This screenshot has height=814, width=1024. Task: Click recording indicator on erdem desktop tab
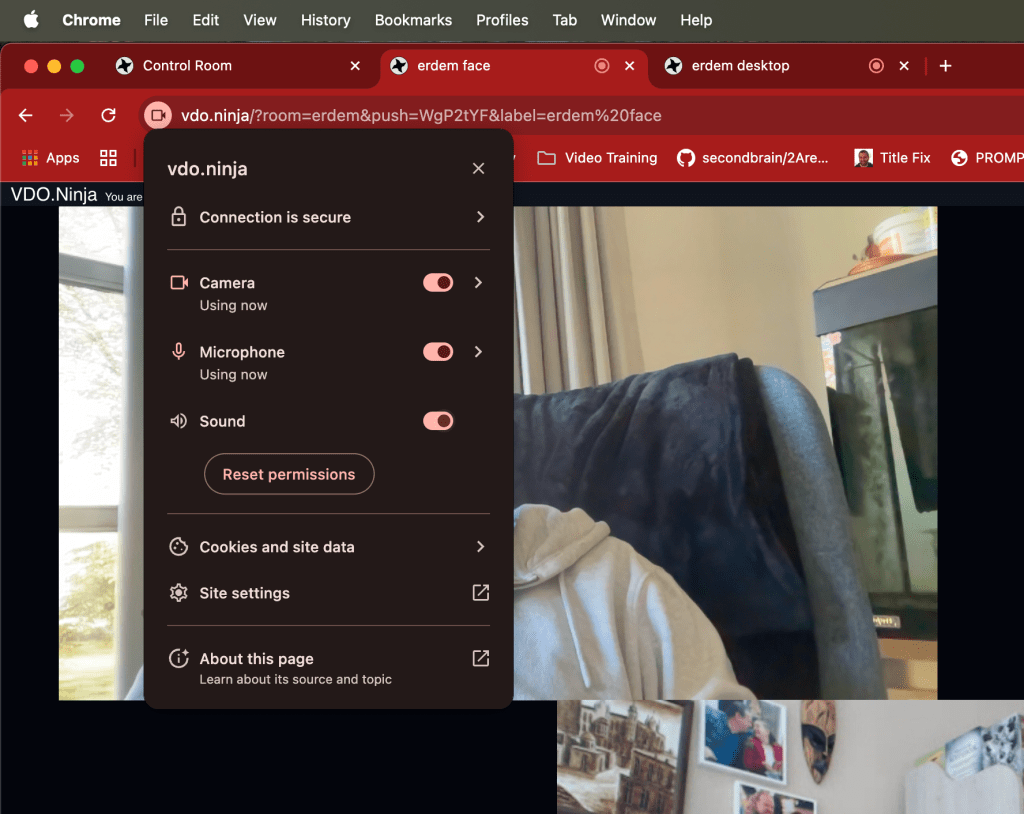(876, 65)
